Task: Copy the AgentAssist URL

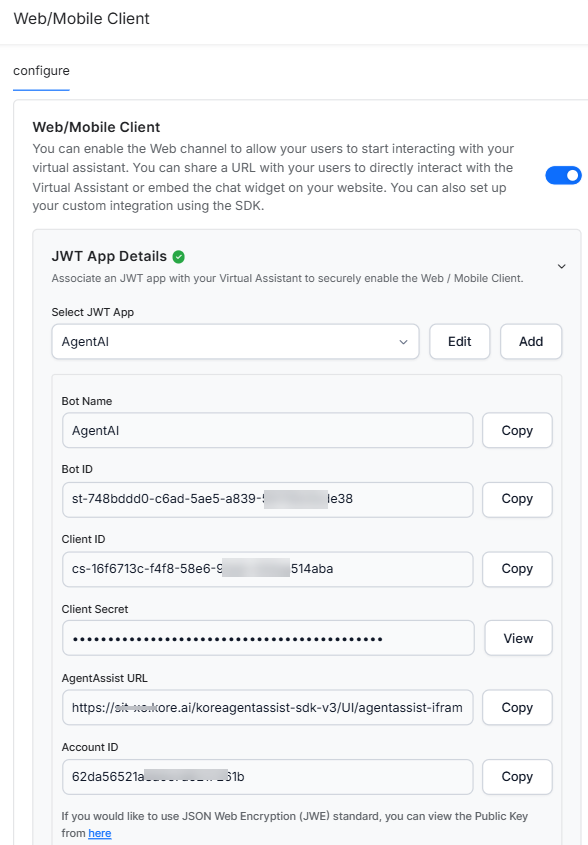Action: point(517,708)
